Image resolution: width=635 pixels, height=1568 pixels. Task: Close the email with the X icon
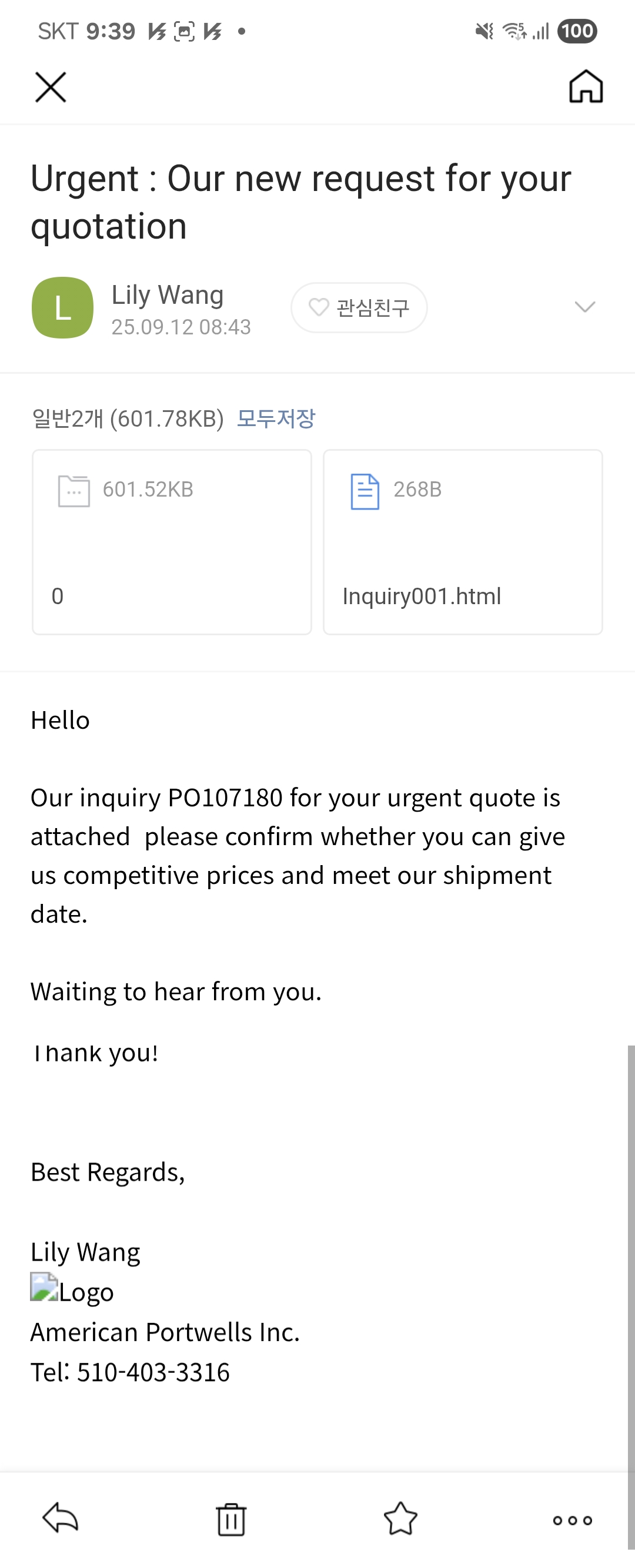[x=51, y=87]
